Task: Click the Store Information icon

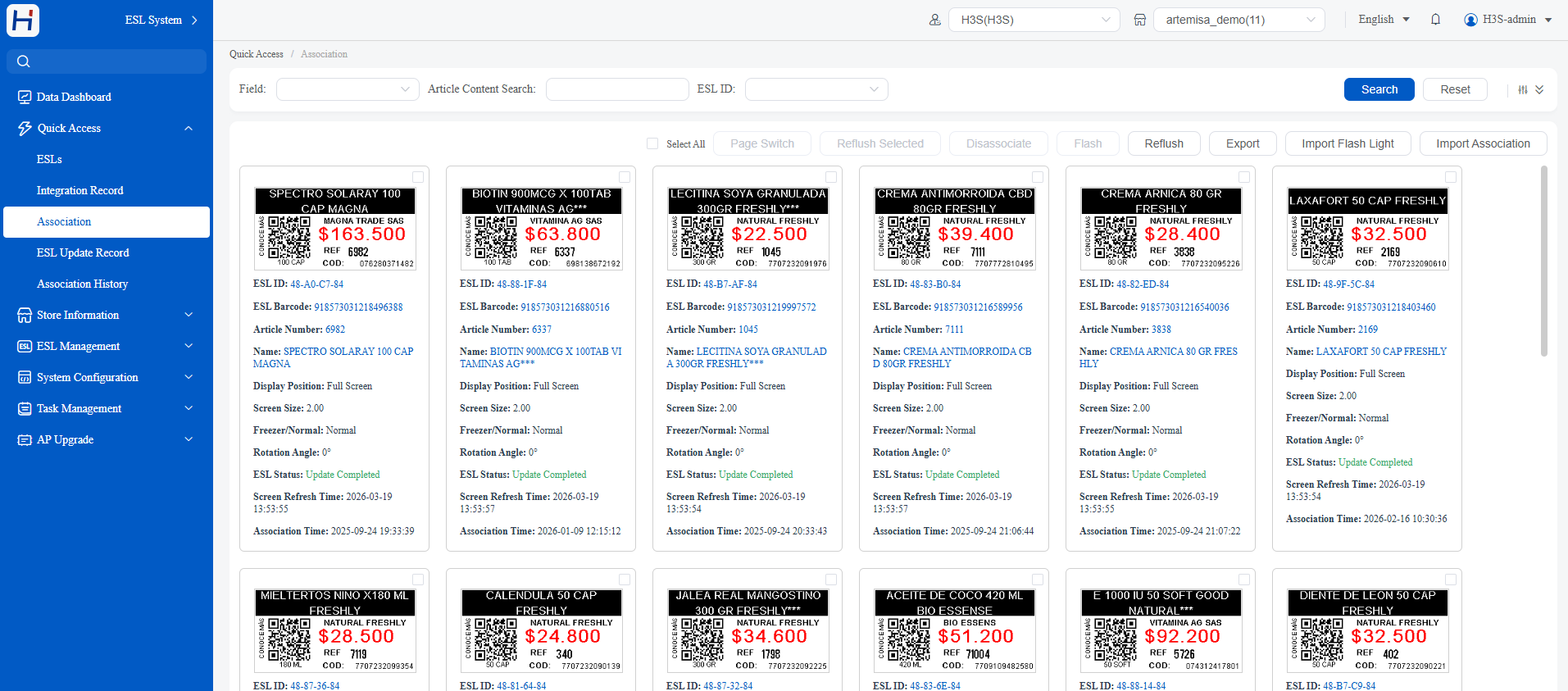Action: pyautogui.click(x=25, y=315)
